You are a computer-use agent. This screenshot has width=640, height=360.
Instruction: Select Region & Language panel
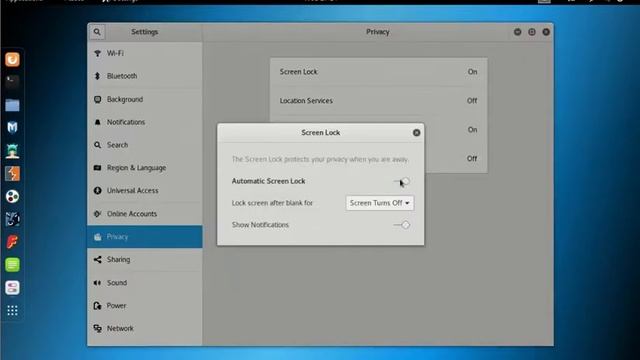(x=145, y=168)
